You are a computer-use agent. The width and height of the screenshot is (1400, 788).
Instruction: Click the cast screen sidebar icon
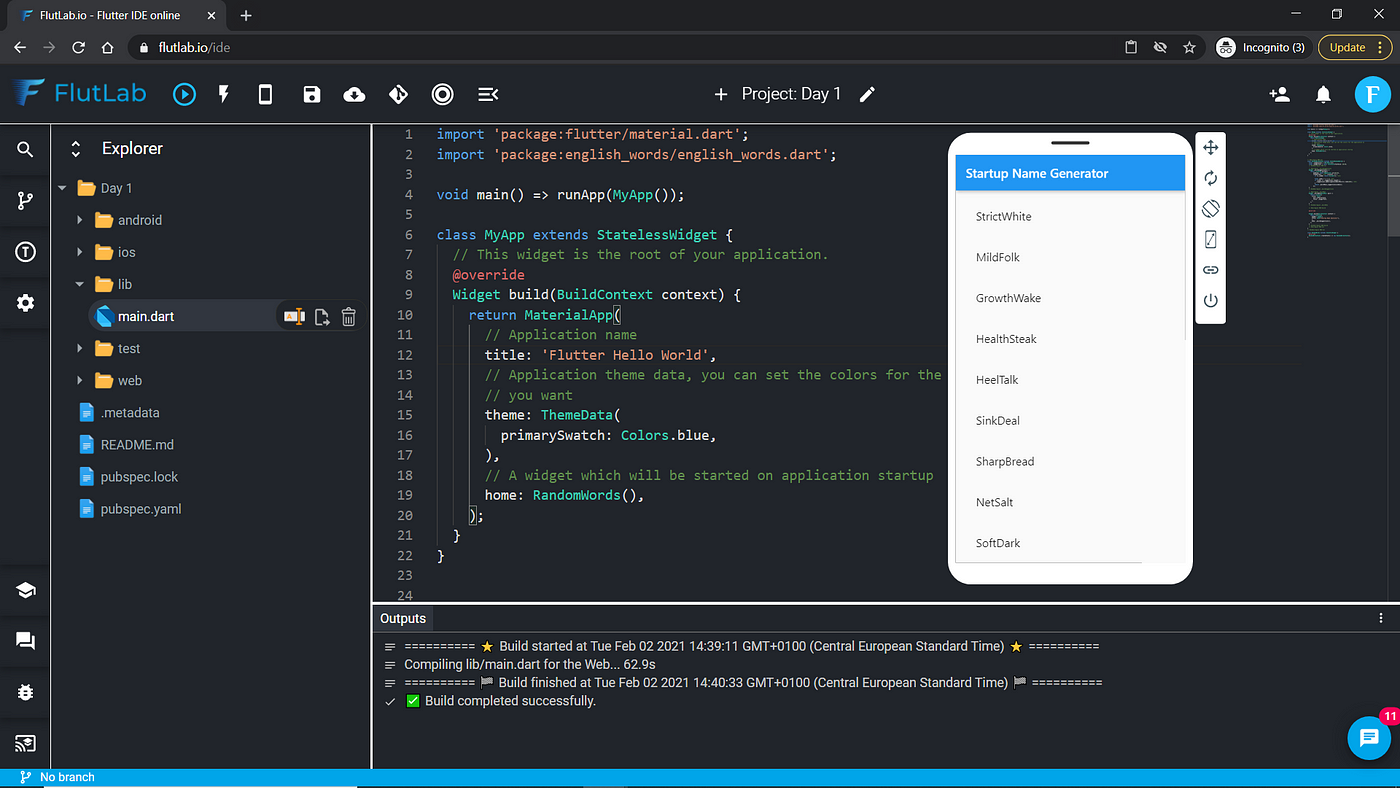(26, 743)
